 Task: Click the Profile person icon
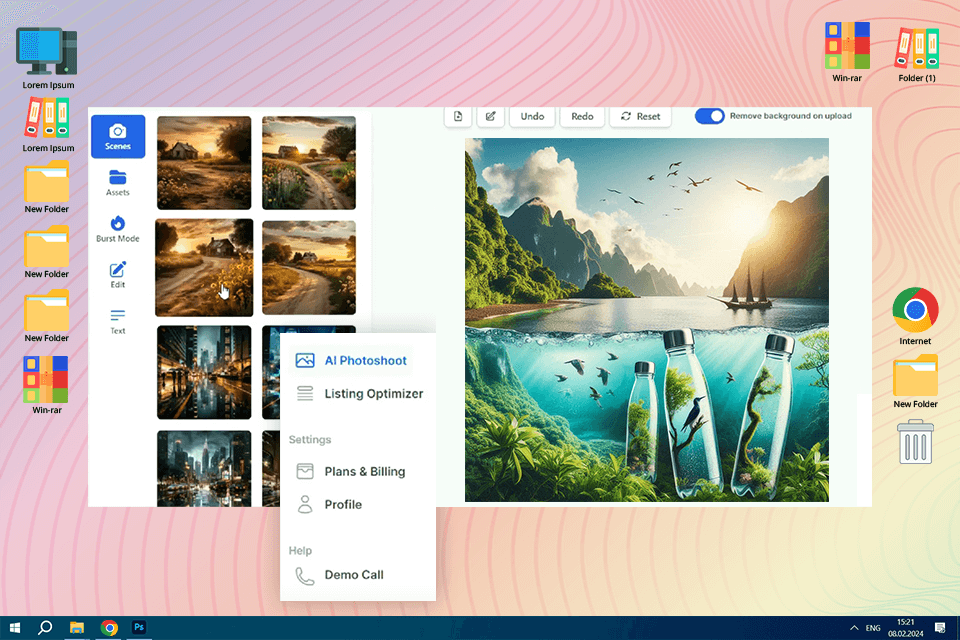point(305,504)
